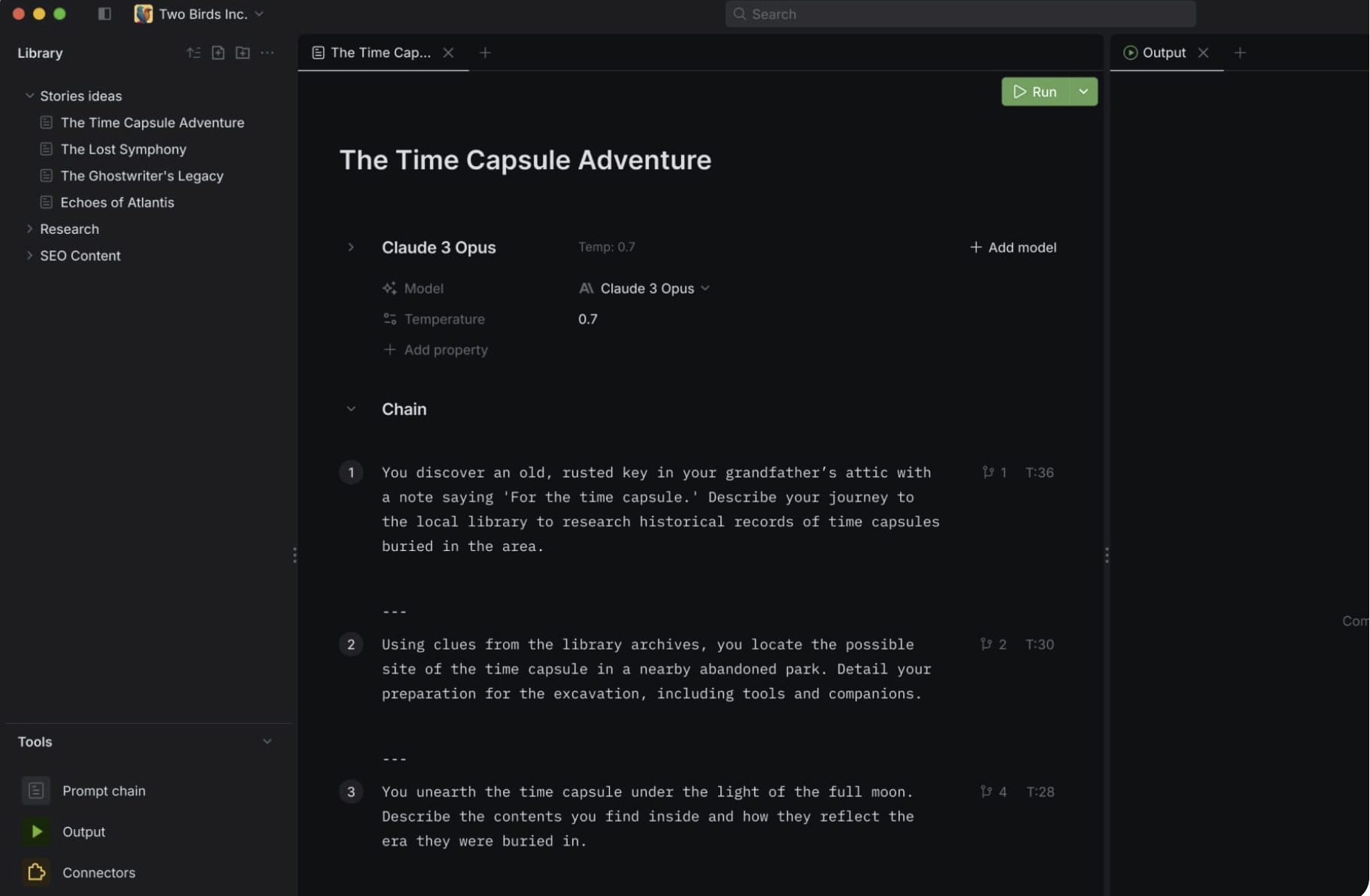Open the Output tool in Tools panel

point(83,832)
